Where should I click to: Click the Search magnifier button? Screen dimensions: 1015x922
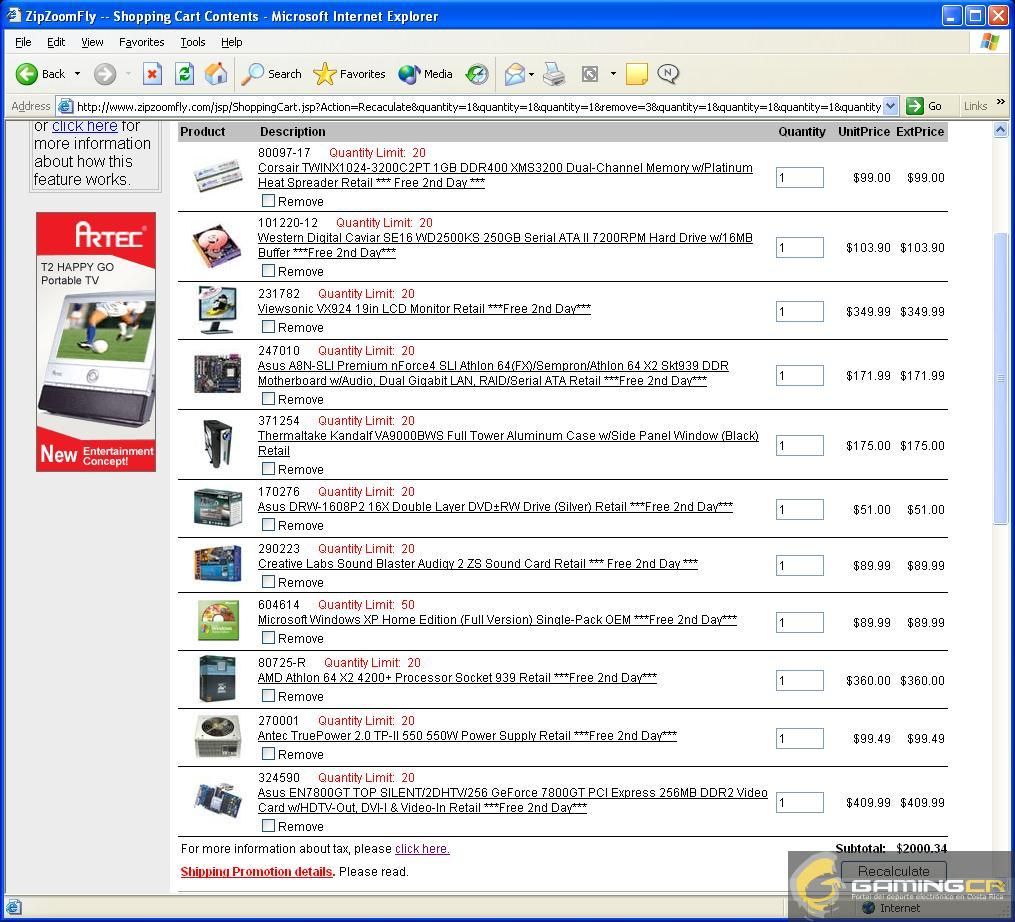point(272,74)
